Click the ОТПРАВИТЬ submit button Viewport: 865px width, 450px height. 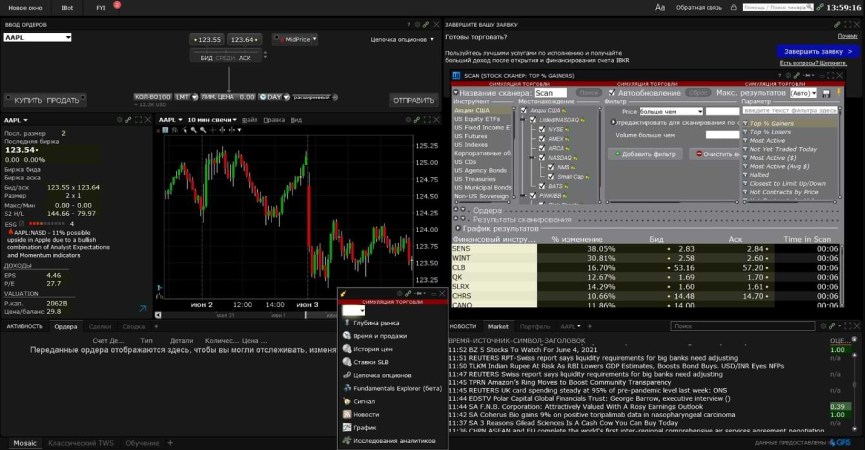[x=414, y=100]
